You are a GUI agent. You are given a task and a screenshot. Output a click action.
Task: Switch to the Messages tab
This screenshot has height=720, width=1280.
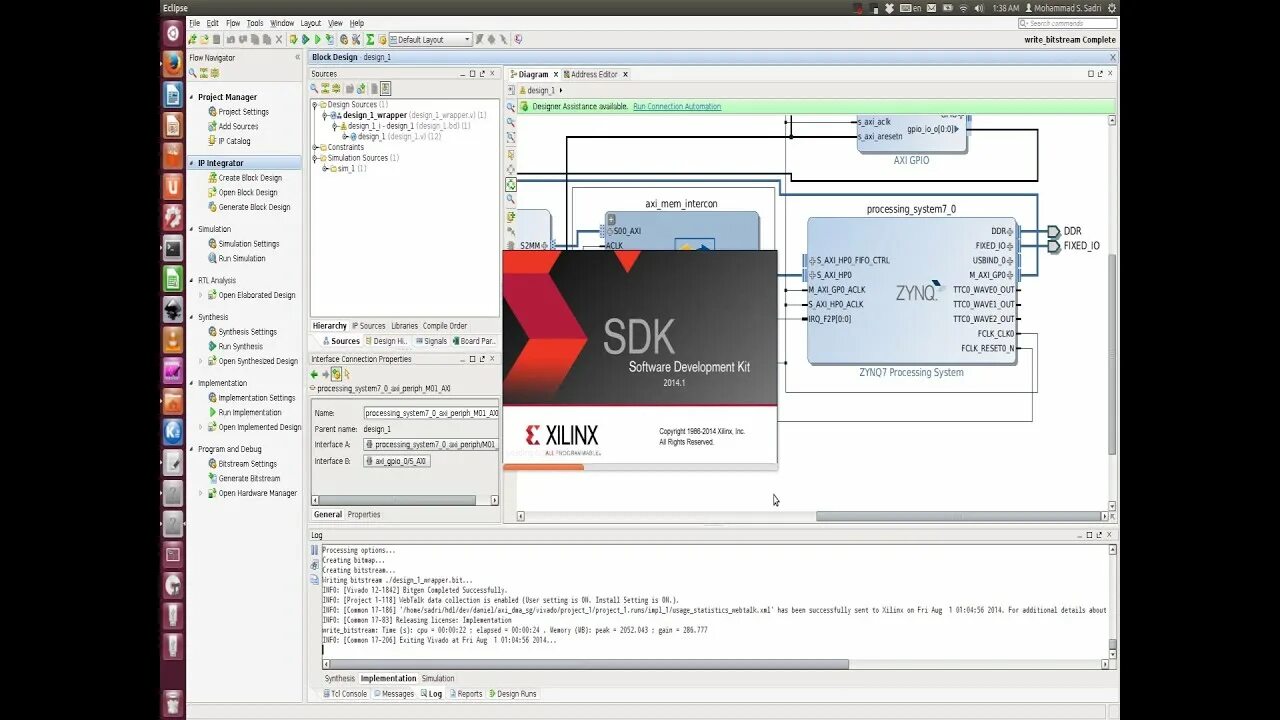click(393, 694)
